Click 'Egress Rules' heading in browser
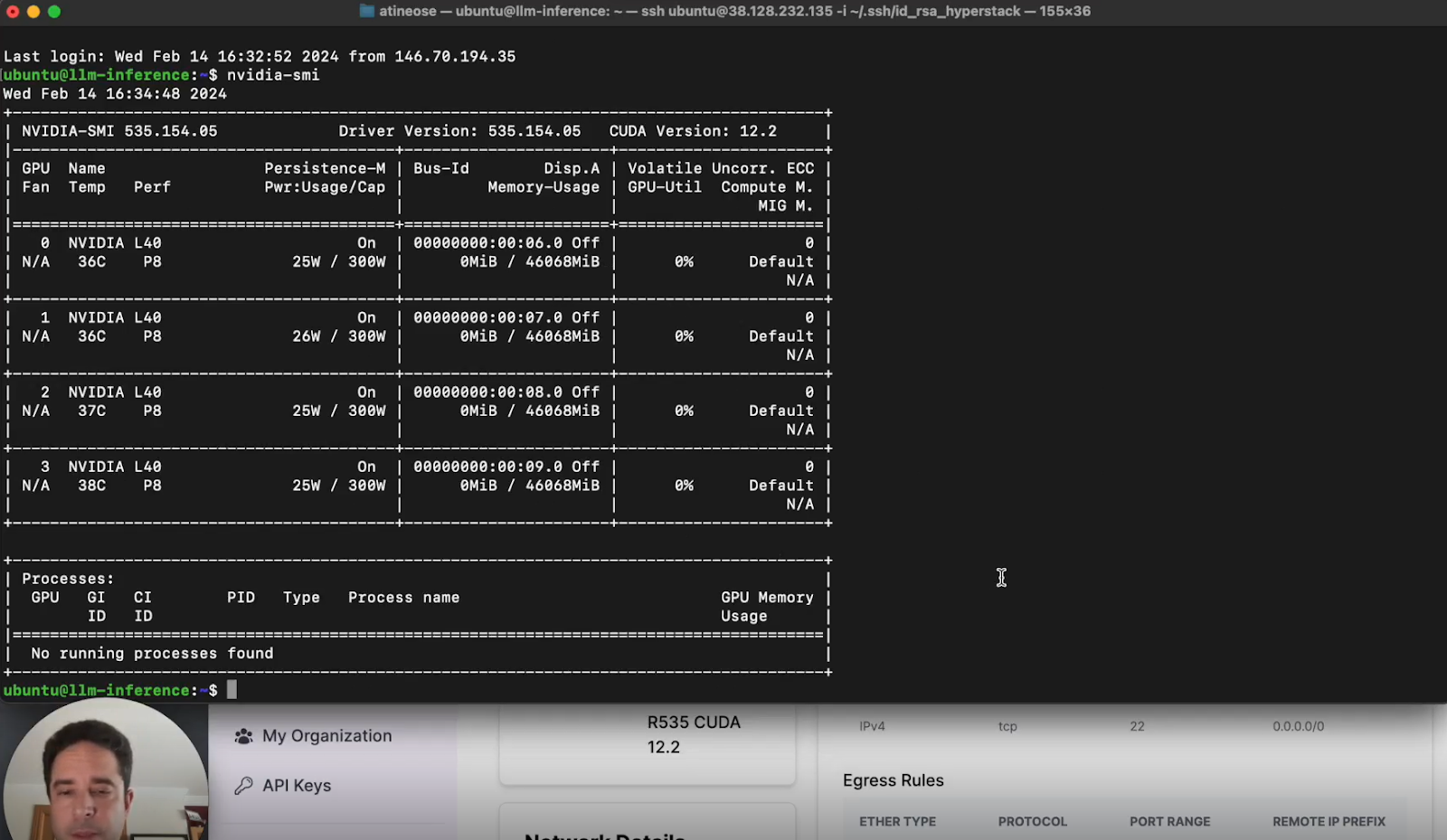This screenshot has height=840, width=1447. click(x=894, y=780)
